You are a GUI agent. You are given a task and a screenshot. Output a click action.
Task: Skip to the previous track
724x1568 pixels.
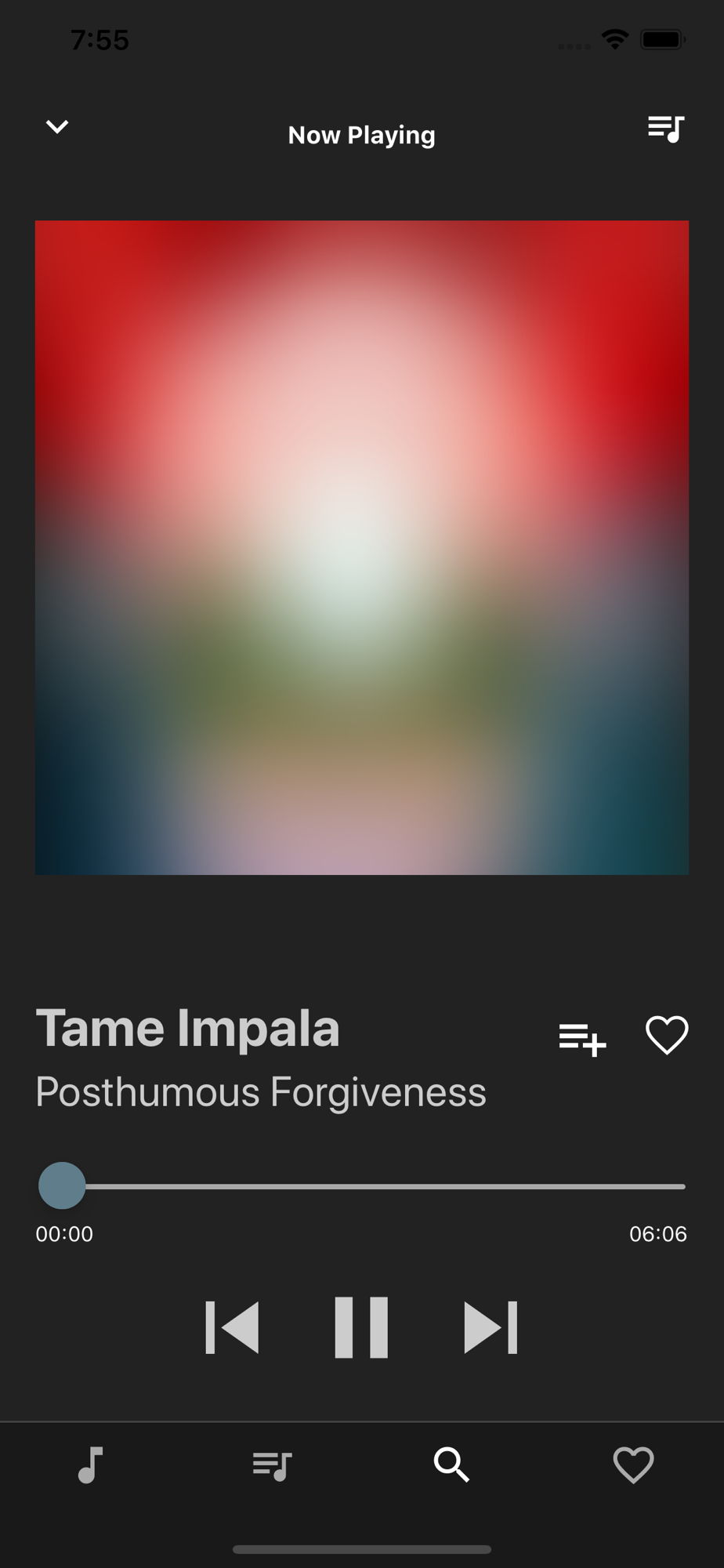click(232, 1327)
